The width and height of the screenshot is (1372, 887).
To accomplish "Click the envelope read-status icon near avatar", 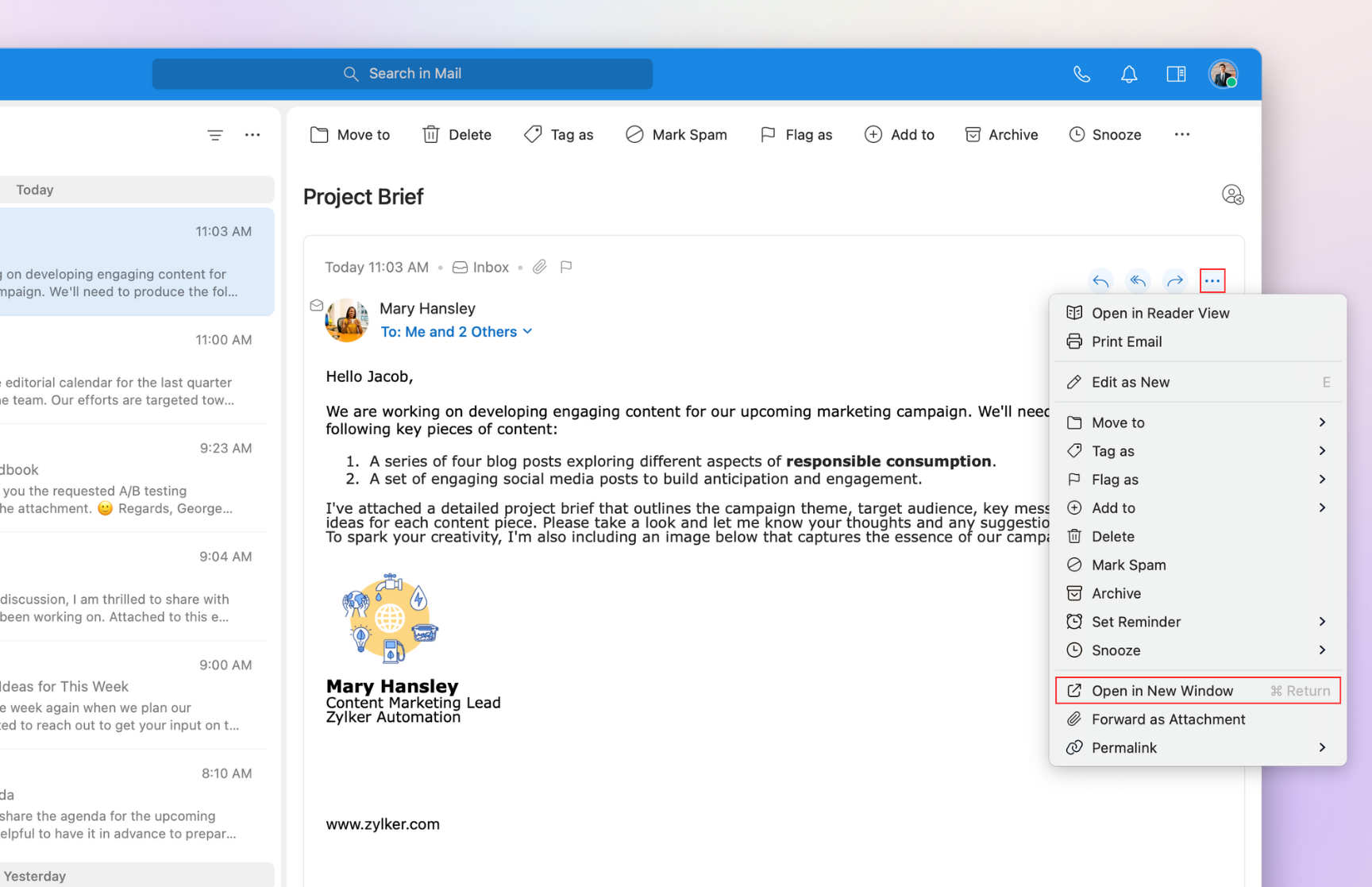I will click(x=316, y=305).
